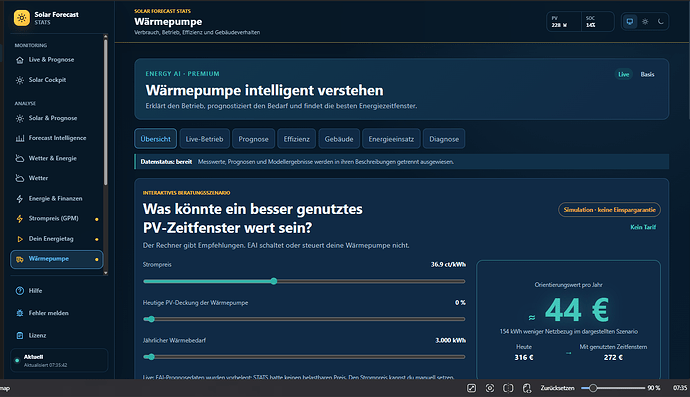Click the sidebar vertical scrollbar

click(106, 112)
